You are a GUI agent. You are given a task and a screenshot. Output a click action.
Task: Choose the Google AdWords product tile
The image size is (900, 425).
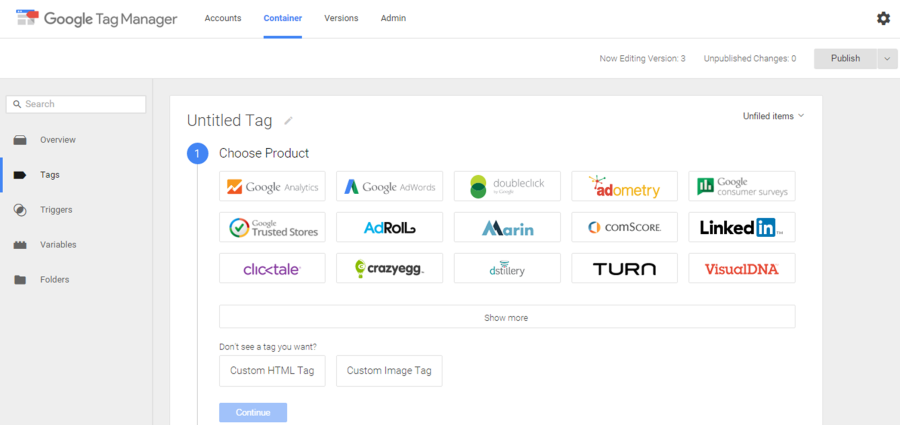click(389, 186)
